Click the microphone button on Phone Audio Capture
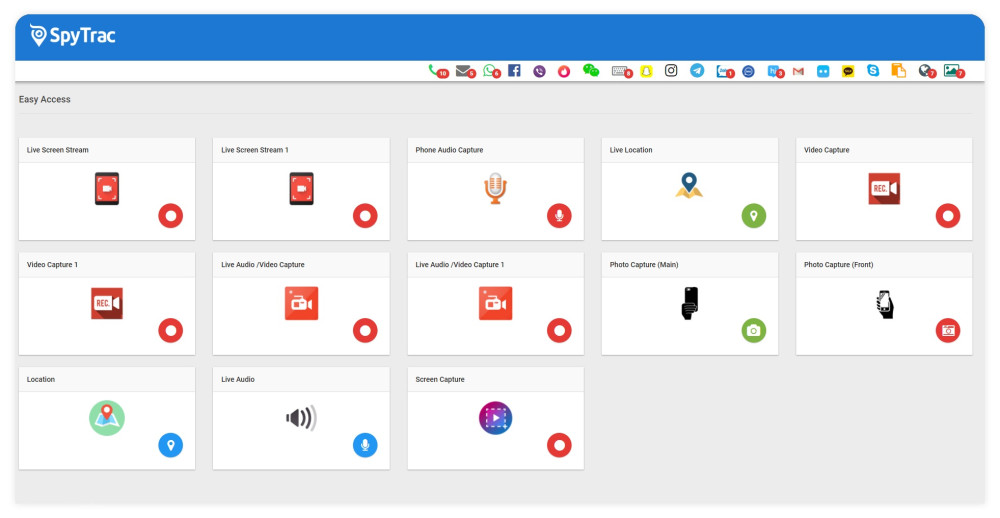 point(559,215)
